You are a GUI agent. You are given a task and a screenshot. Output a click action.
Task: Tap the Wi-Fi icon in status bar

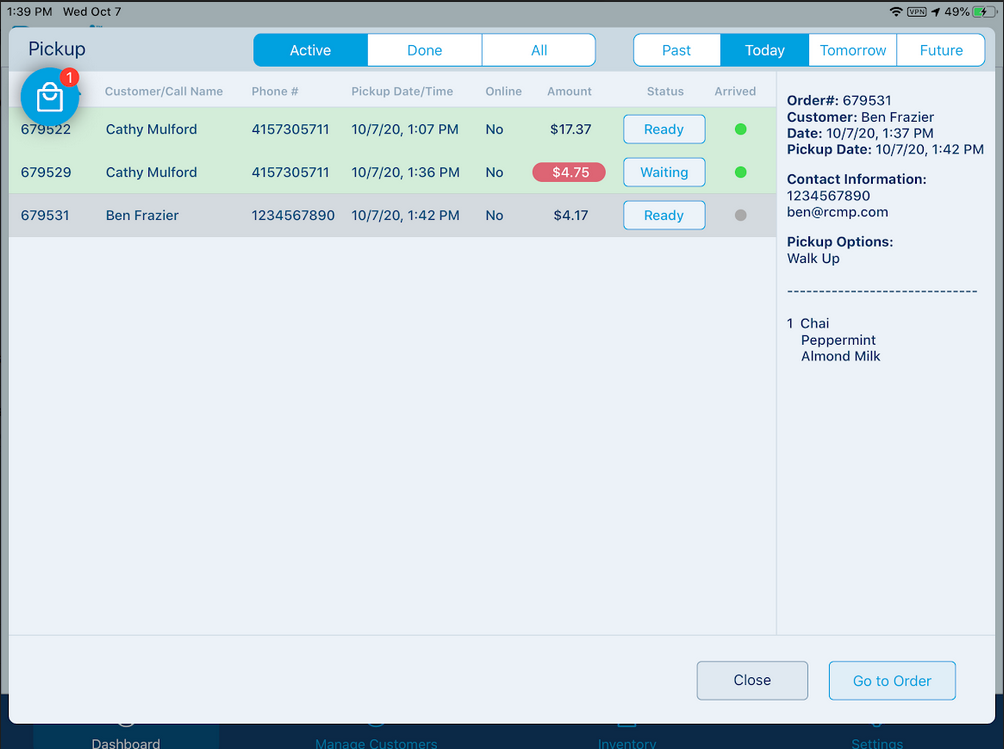(x=895, y=11)
